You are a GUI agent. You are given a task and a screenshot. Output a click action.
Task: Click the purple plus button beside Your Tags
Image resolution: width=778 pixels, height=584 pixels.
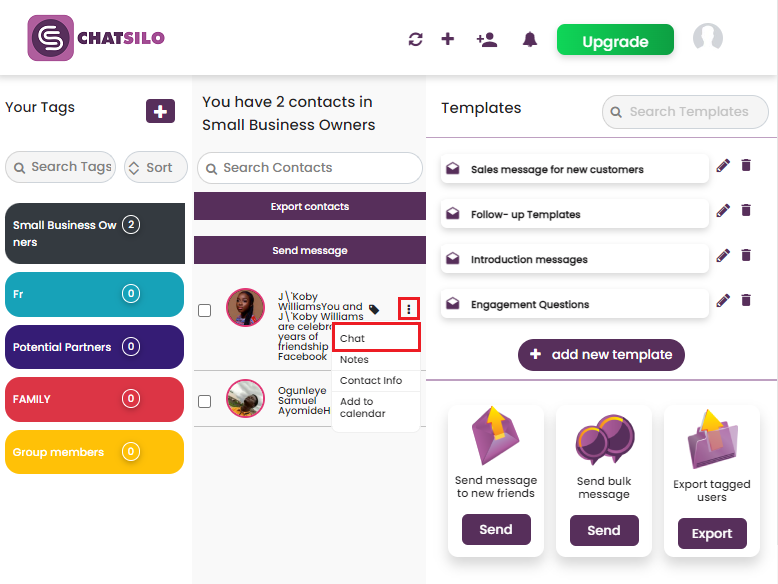tap(160, 111)
